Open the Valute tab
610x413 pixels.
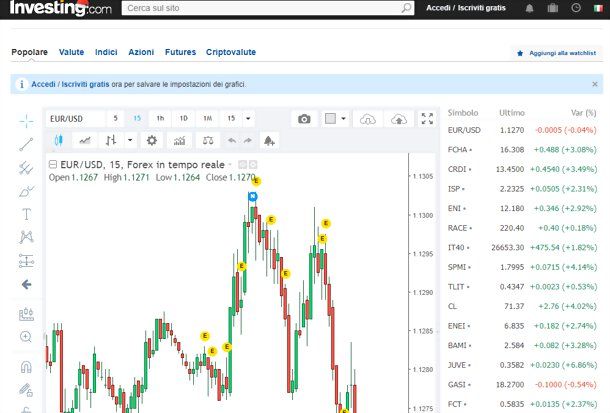click(x=72, y=52)
